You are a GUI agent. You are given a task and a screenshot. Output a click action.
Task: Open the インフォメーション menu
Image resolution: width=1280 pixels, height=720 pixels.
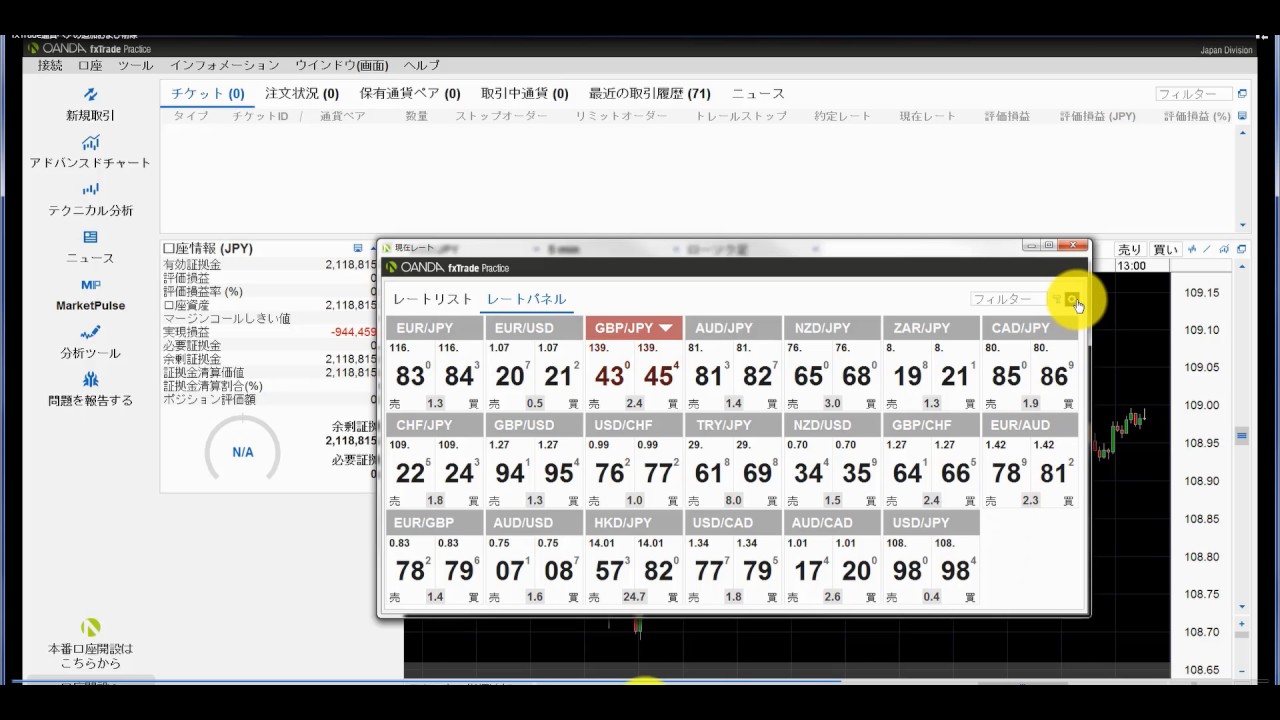tap(224, 65)
